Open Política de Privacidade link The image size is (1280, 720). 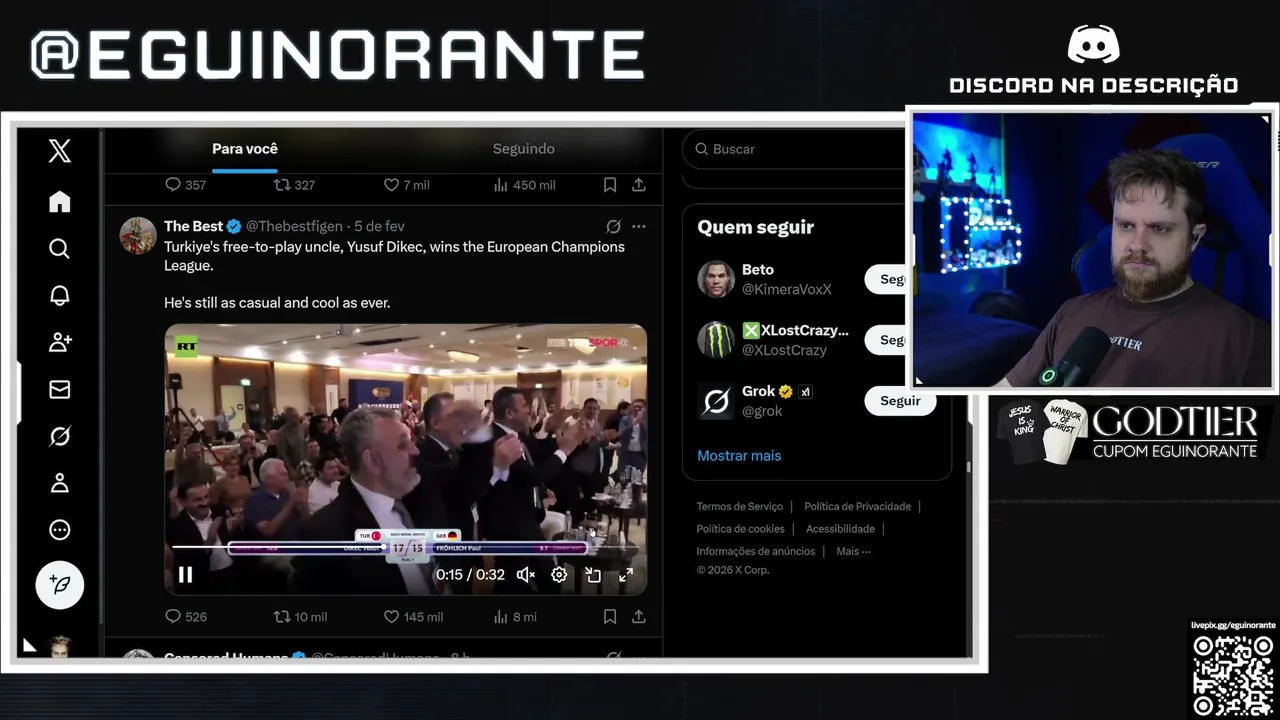857,507
